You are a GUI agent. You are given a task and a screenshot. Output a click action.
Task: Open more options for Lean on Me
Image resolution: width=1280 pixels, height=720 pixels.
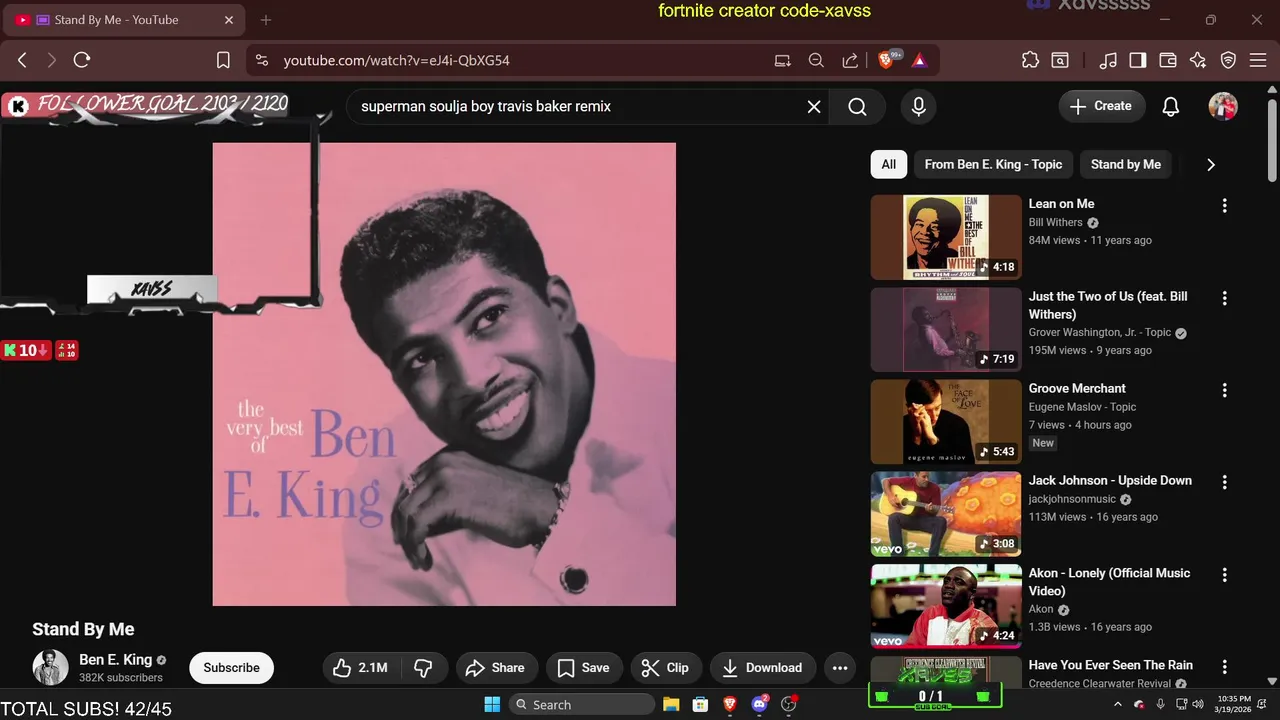pos(1224,205)
